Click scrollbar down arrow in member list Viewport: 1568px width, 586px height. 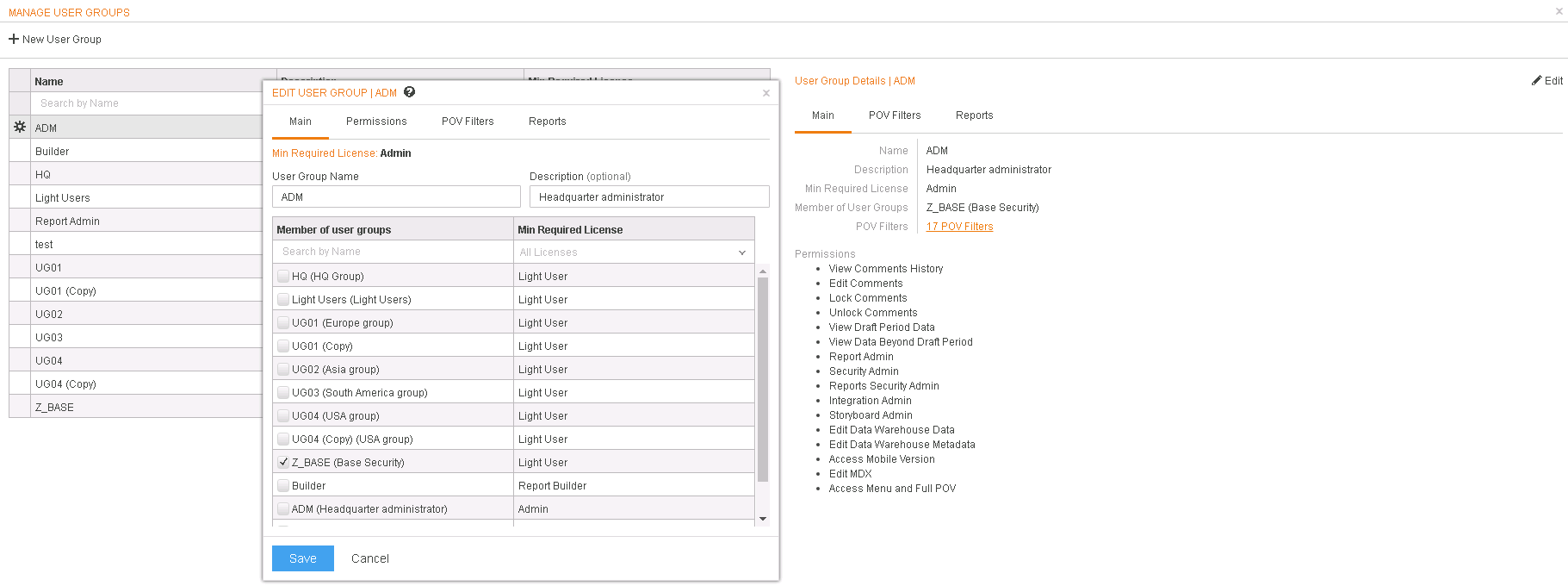tap(763, 519)
